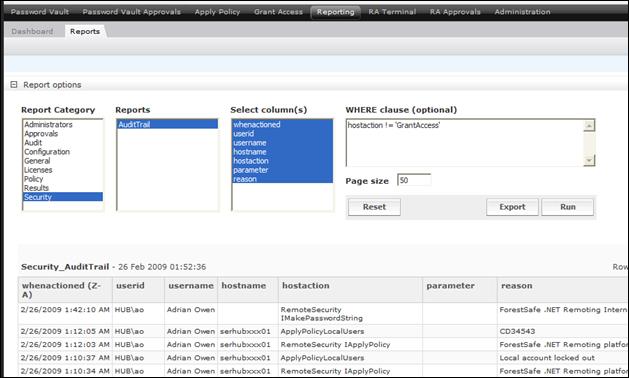Viewport: 629px width, 378px height.
Task: Click the 2/26/2009 1:10:37 AM cell
Action: click(65, 358)
